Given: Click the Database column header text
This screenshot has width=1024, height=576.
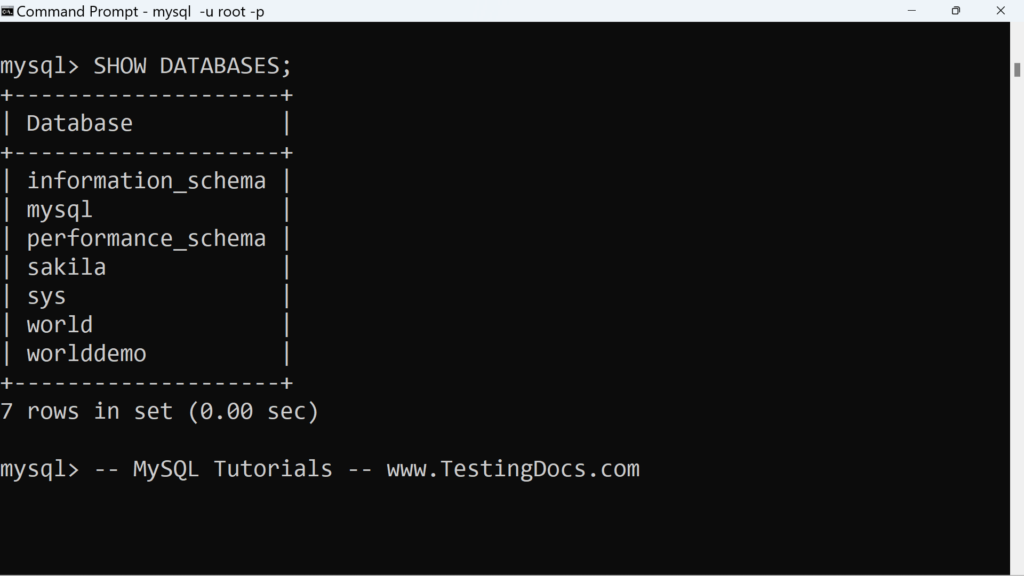Looking at the screenshot, I should pos(79,122).
